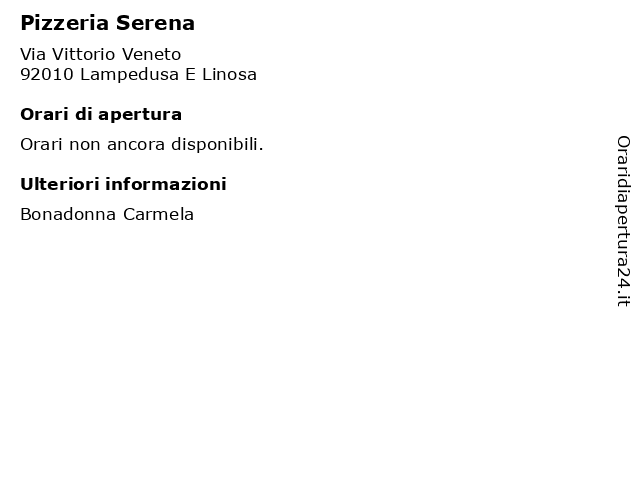Click the name Carmela
Viewport: 640px width, 480px height.
click(158, 215)
